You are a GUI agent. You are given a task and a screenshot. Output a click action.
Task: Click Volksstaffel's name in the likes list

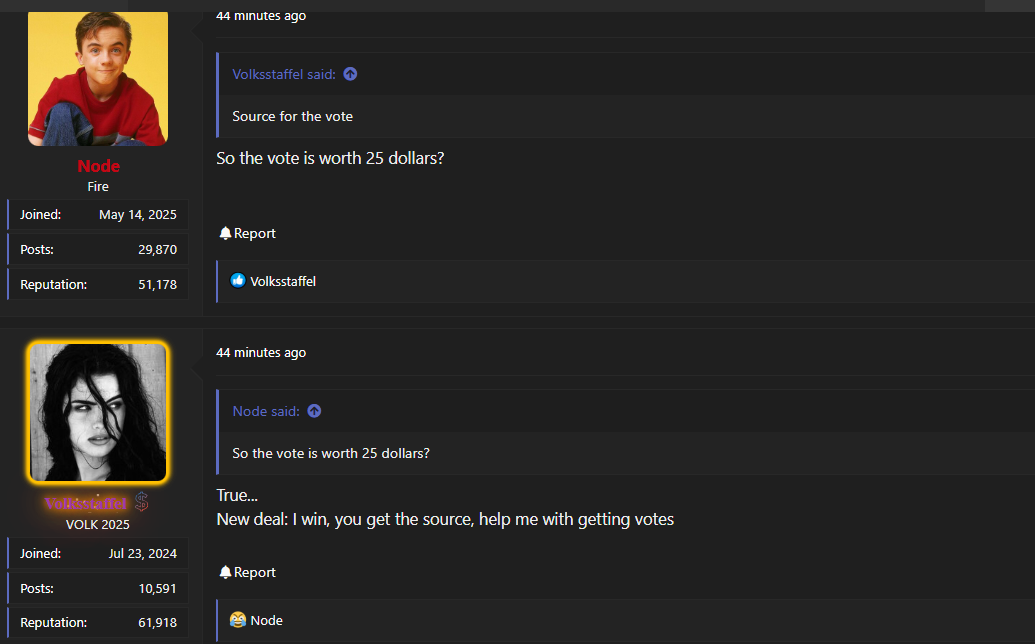[283, 281]
